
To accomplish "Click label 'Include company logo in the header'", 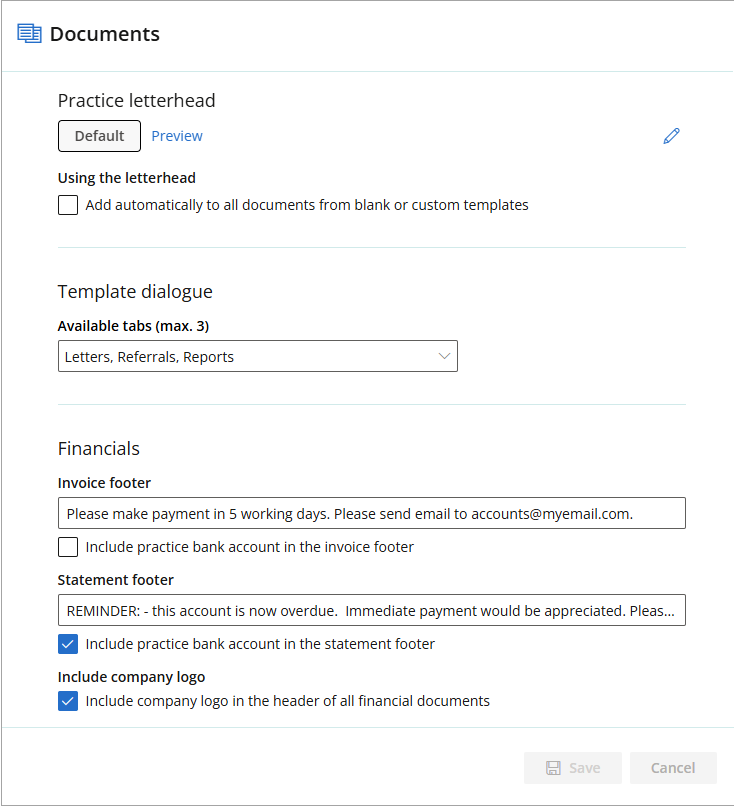I will coord(287,701).
